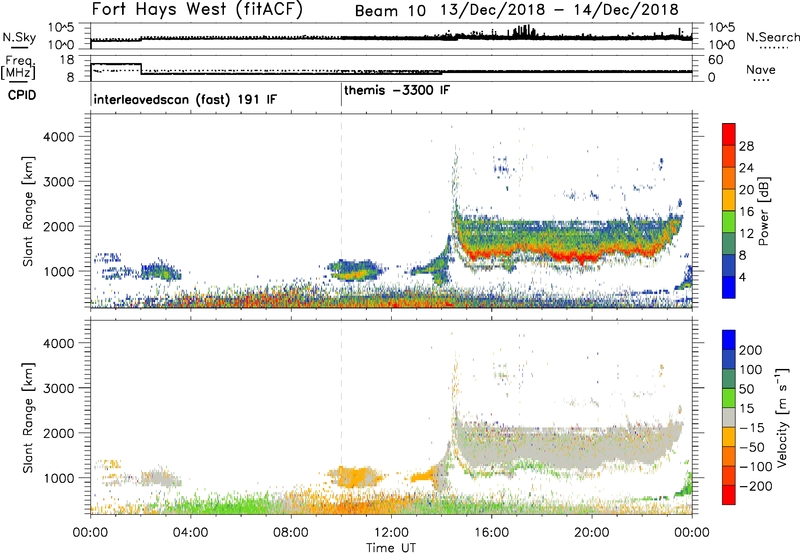Click the 'Velocity [m s-1]' colorbar title
The width and height of the screenshot is (800, 554).
click(782, 417)
